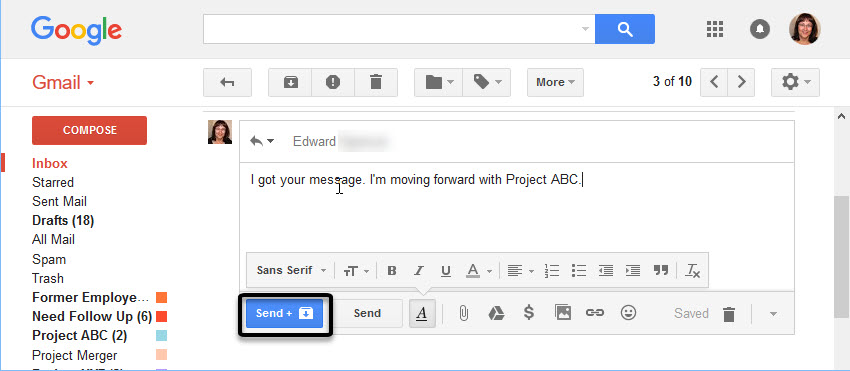Go back to the inbox with arrow button
The height and width of the screenshot is (371, 850).
227,82
